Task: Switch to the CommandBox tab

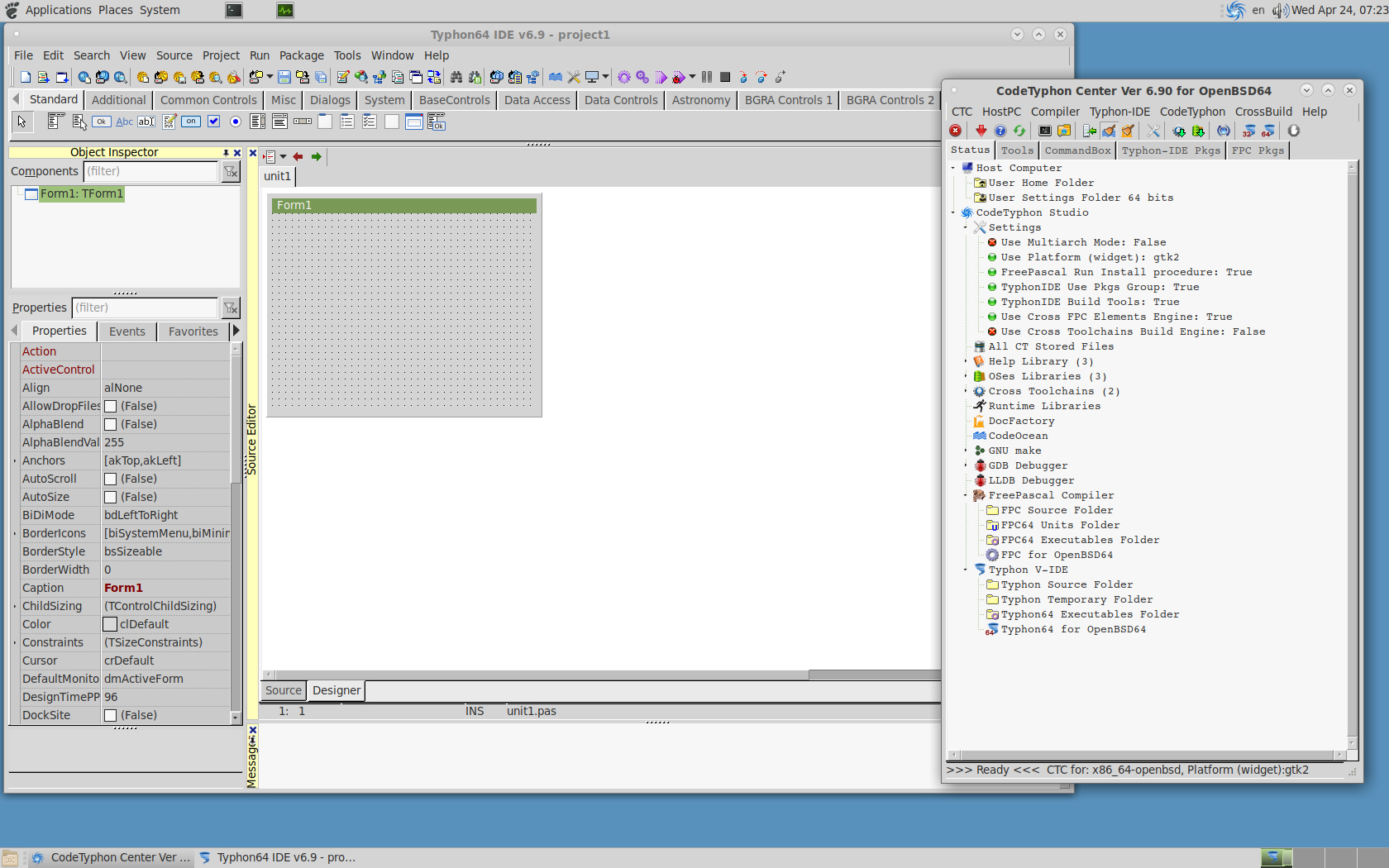Action: pyautogui.click(x=1077, y=150)
